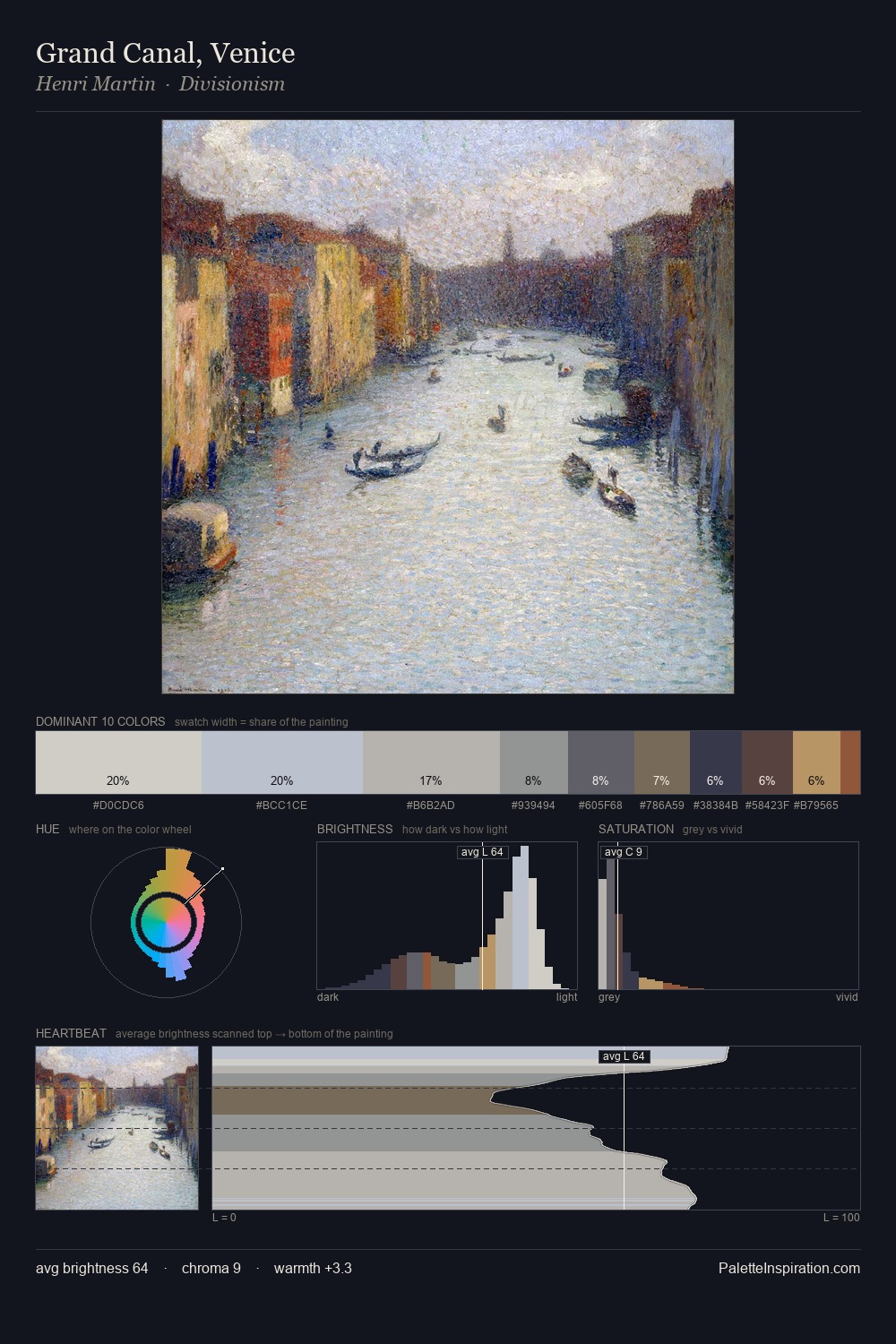Click the hue wheel pointer dot
Screen dimensions: 896x1344
click(222, 869)
